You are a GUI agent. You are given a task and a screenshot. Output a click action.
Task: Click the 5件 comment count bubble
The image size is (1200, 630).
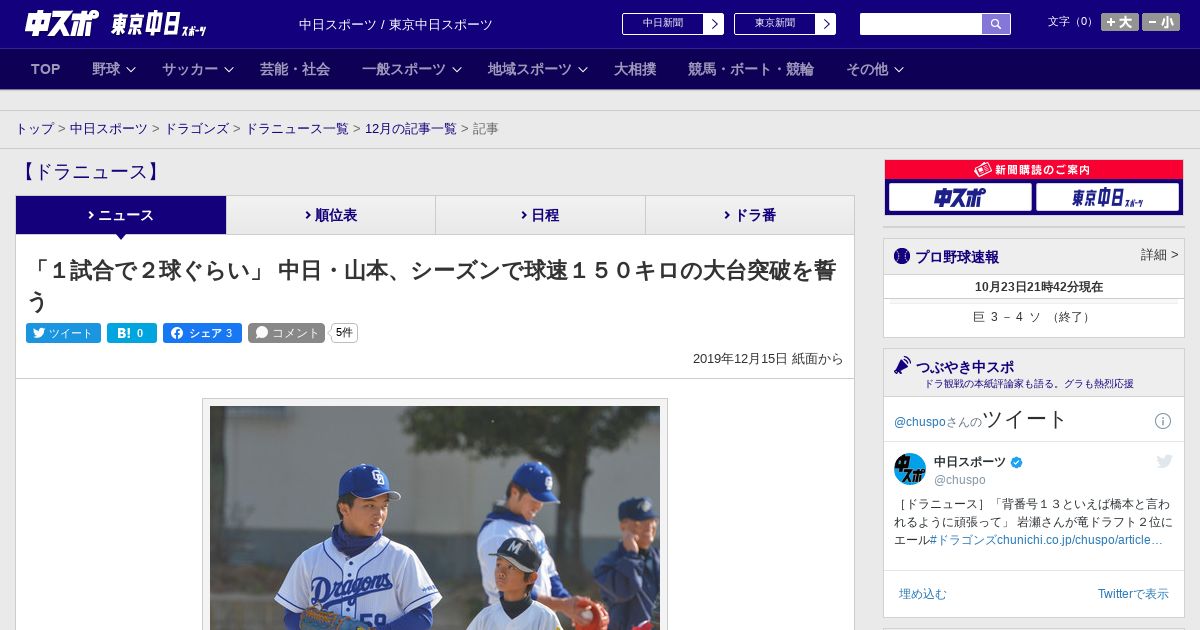coord(344,333)
